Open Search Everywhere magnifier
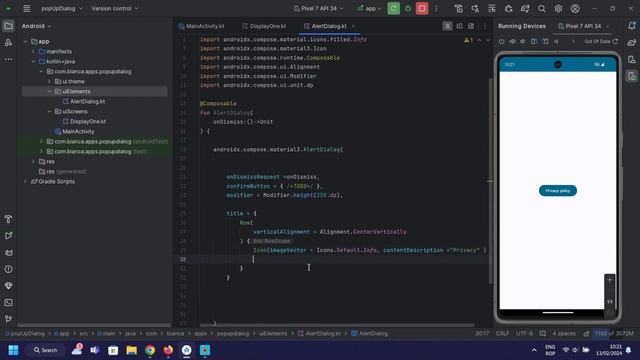 (542, 8)
